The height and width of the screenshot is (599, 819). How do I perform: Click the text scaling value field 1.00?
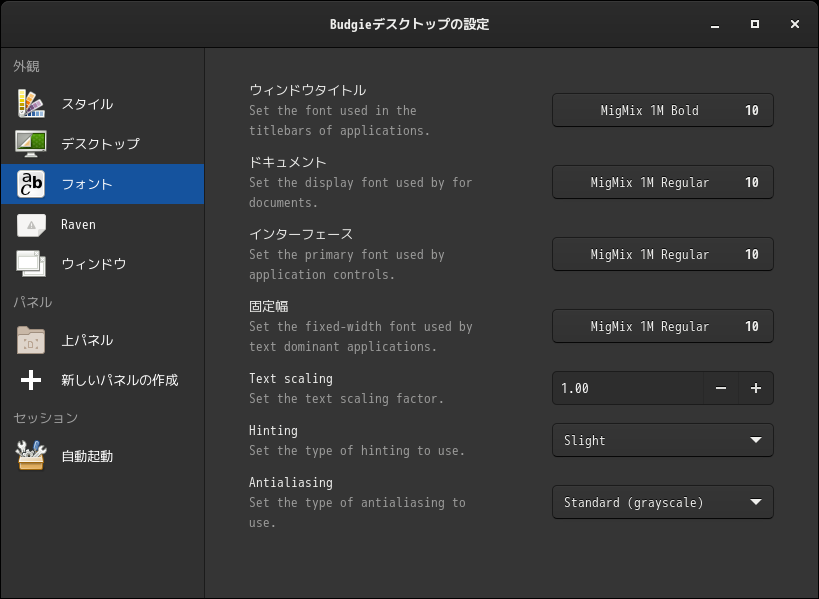tap(627, 388)
